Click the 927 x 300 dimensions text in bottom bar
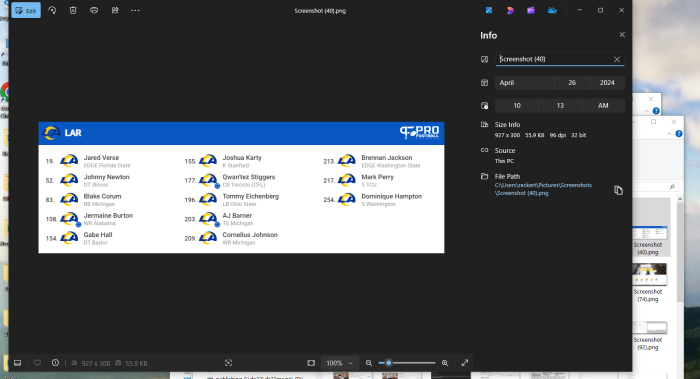Viewport: 700px width, 379px height. (96, 363)
